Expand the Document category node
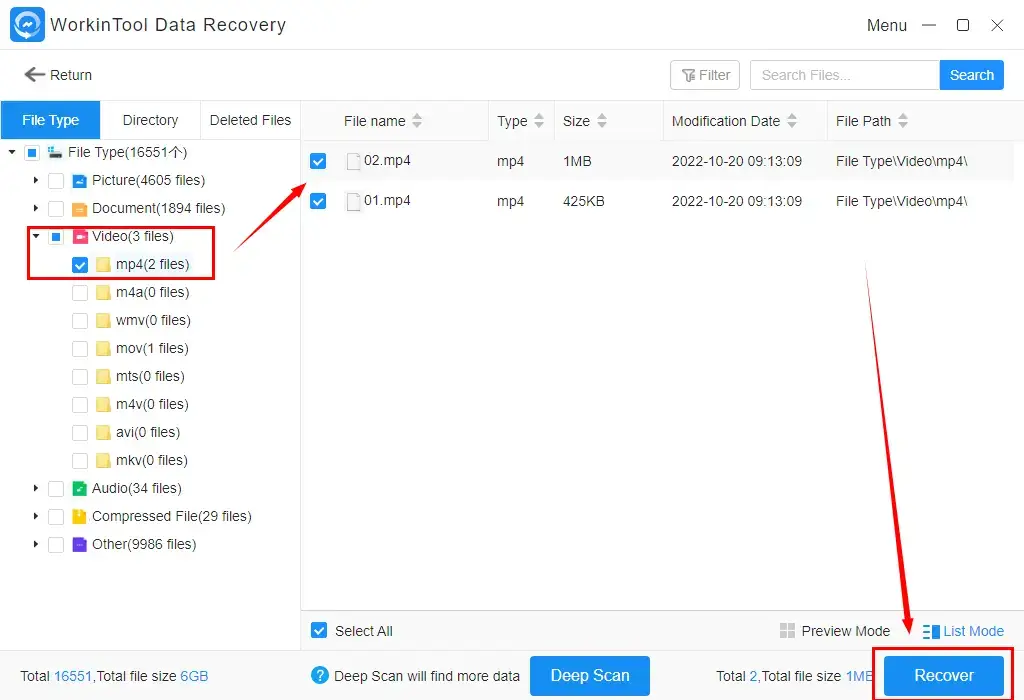 [35, 208]
